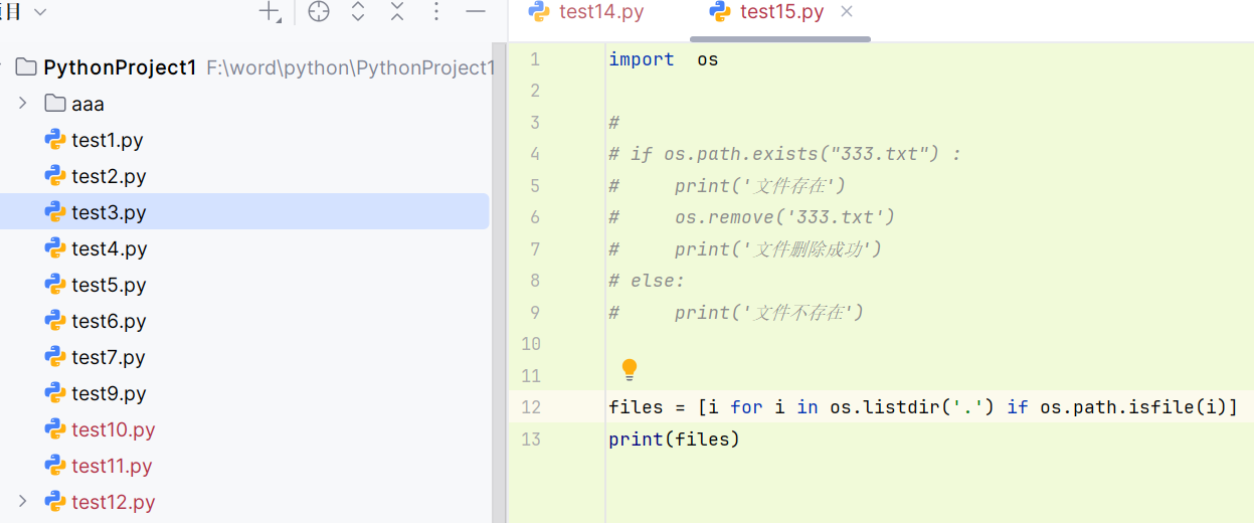
Task: Close the test15.py tab
Action: pyautogui.click(x=846, y=12)
